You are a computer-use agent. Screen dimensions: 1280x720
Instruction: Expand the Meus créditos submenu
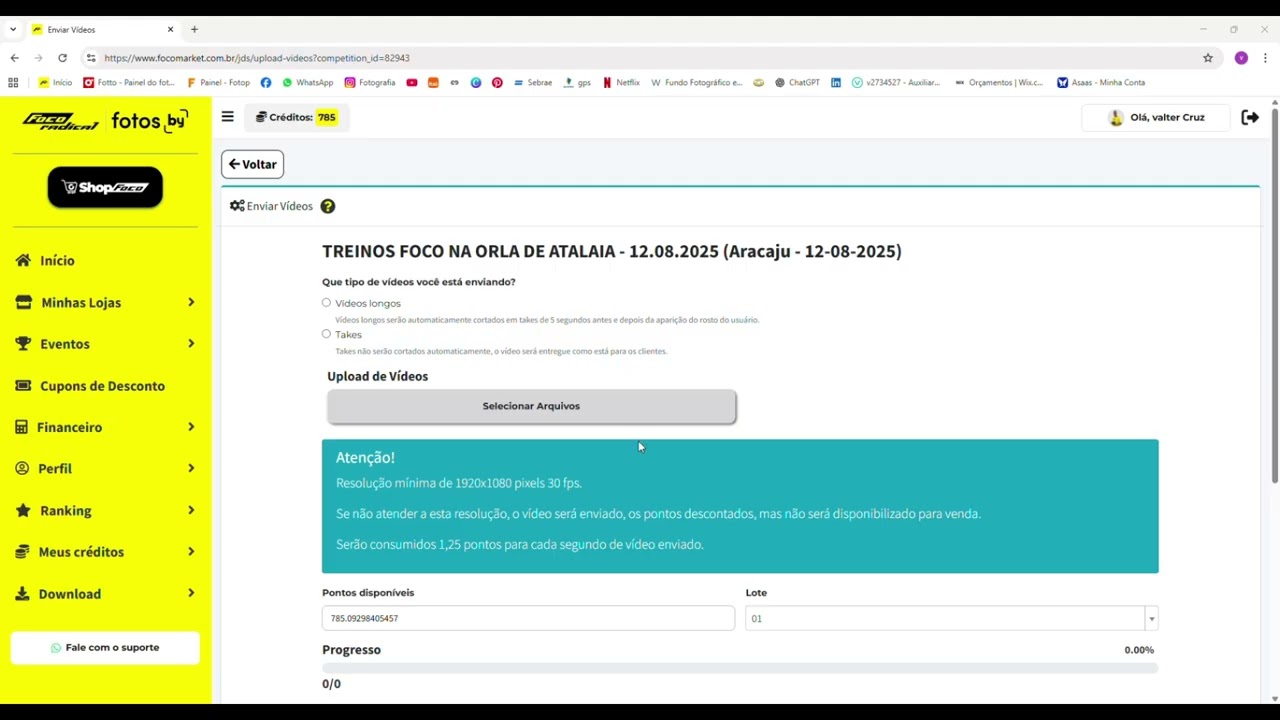[191, 552]
